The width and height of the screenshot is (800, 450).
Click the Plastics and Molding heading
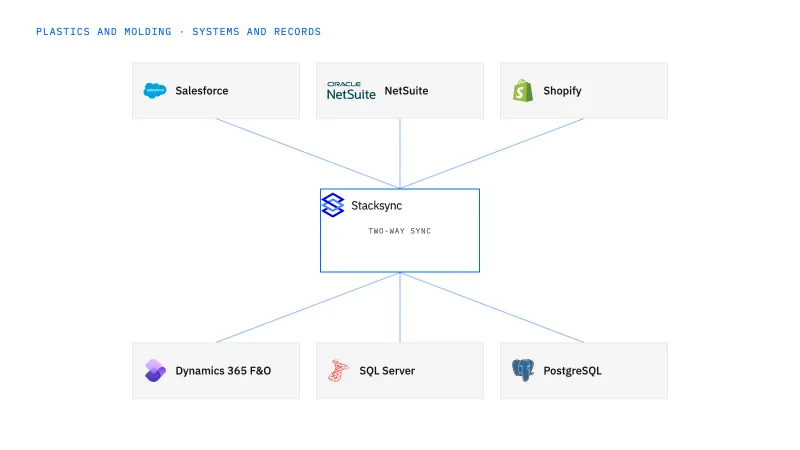tap(179, 32)
